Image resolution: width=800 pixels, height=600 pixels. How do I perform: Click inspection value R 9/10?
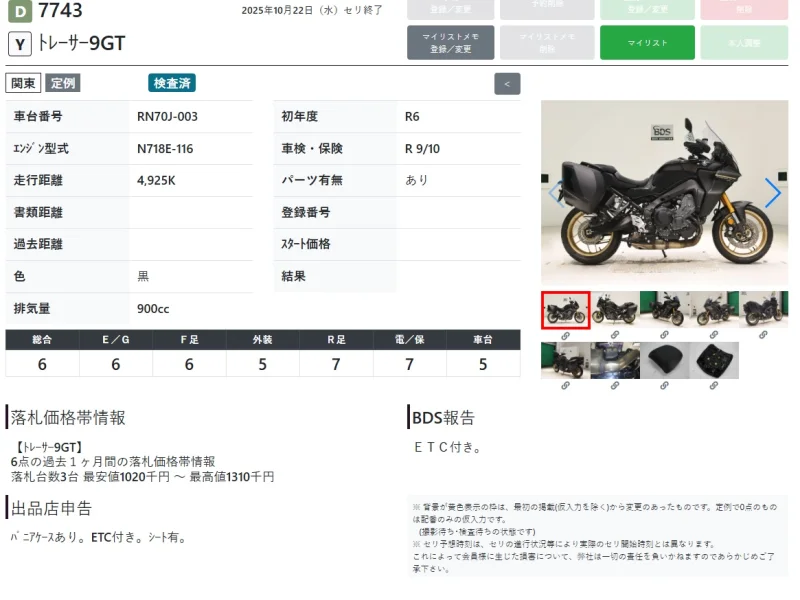click(x=422, y=149)
